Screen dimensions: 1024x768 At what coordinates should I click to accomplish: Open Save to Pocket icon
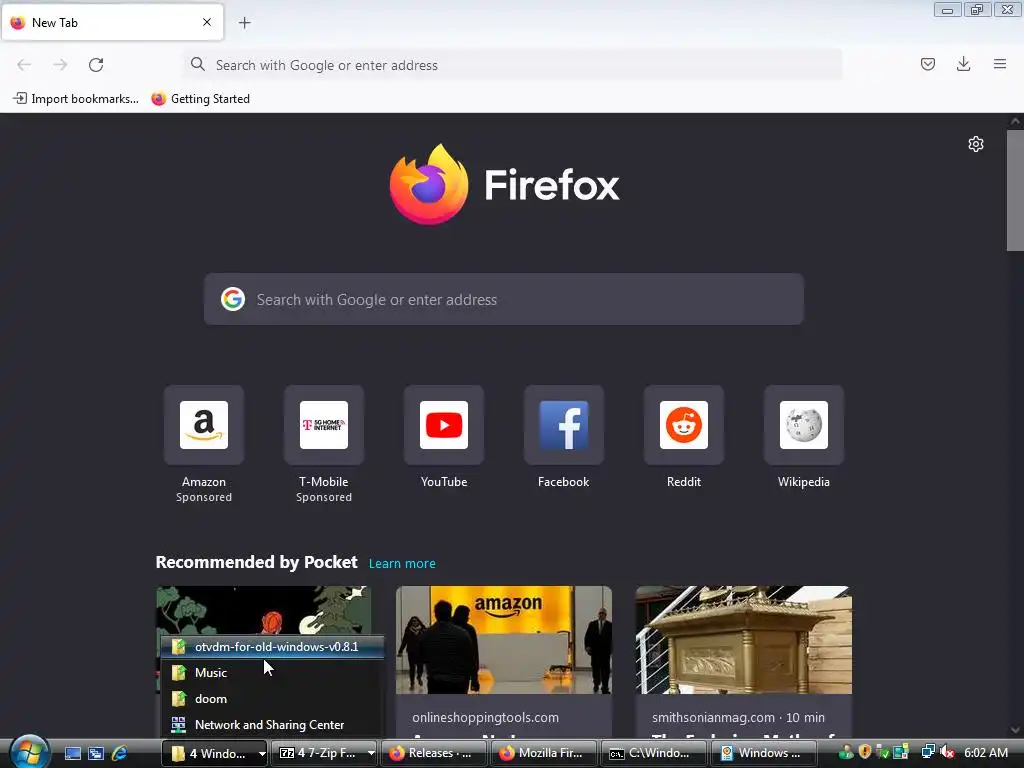(x=928, y=64)
